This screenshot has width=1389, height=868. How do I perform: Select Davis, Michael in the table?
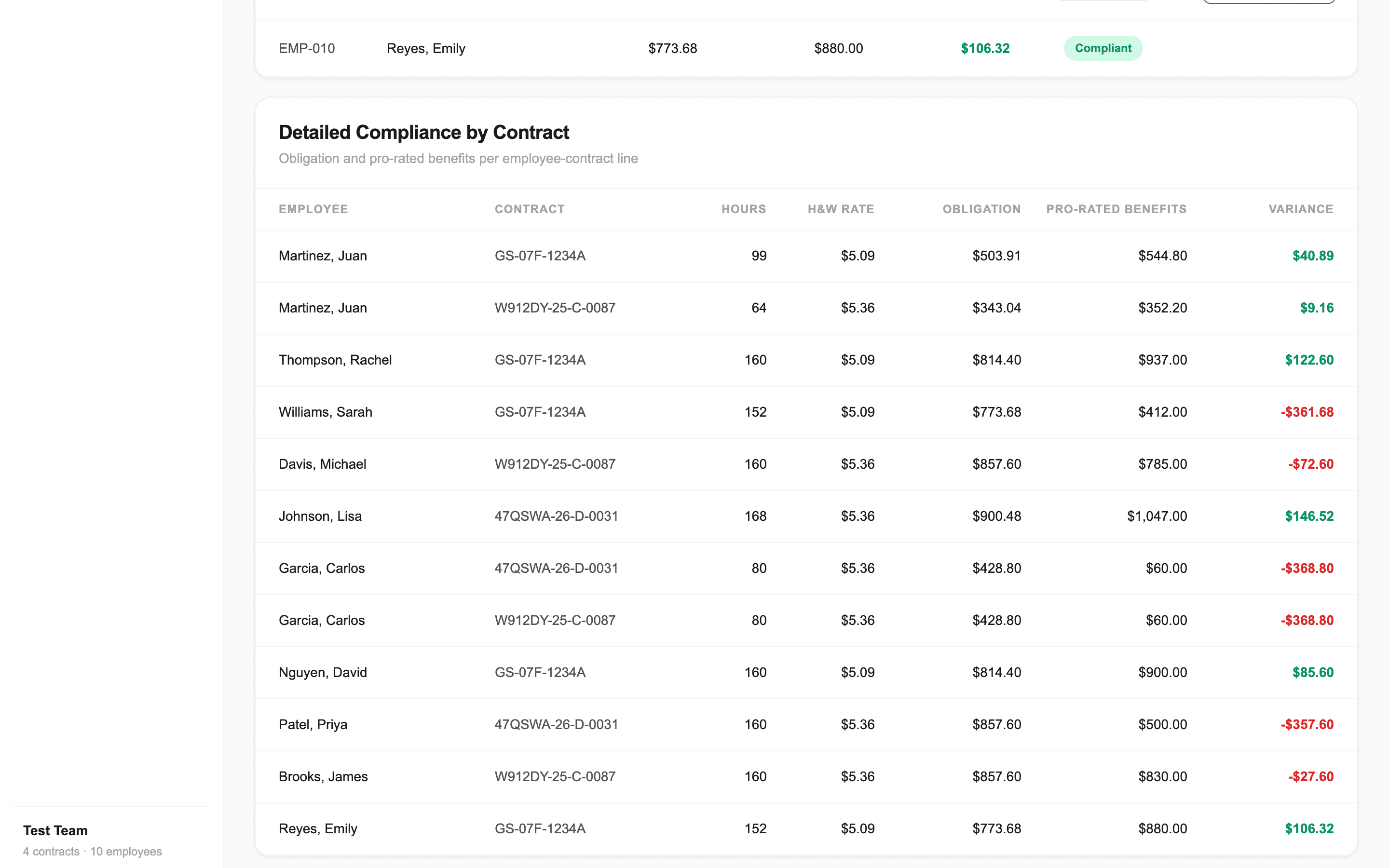coord(322,464)
